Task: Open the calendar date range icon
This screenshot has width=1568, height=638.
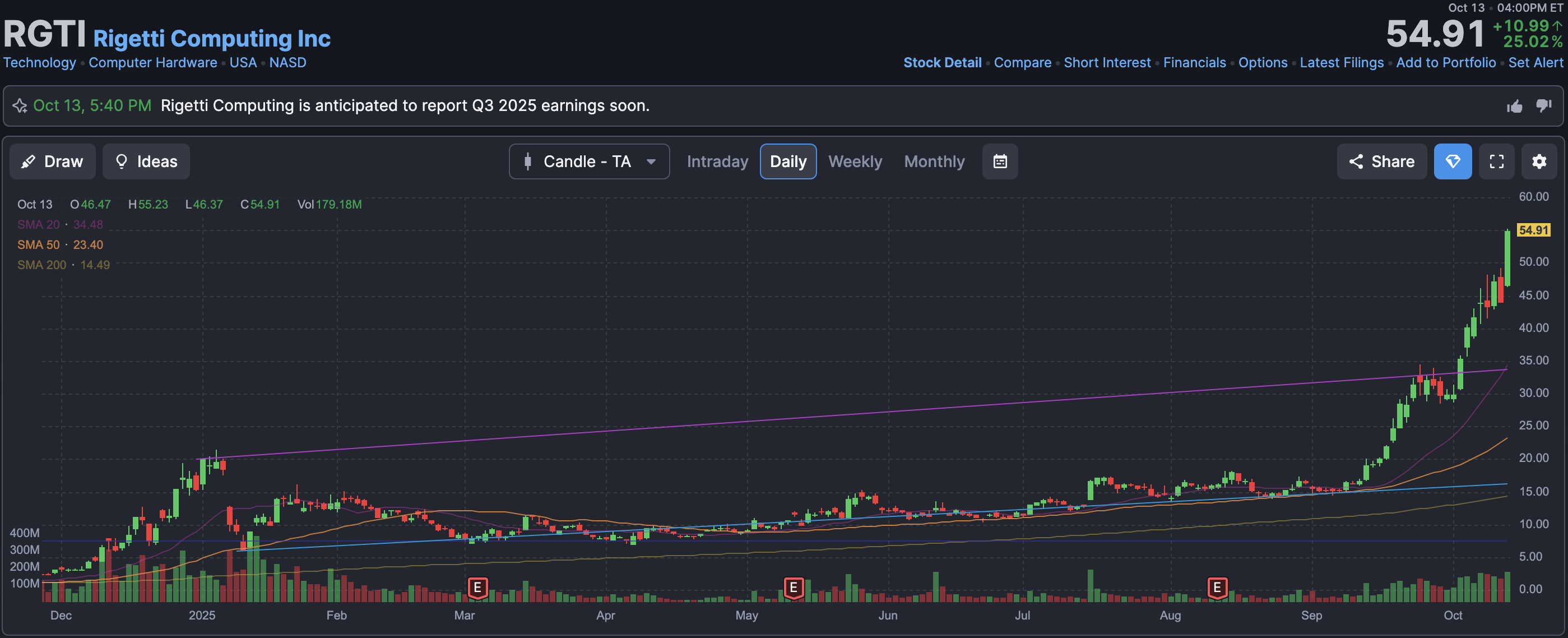Action: (x=1000, y=161)
